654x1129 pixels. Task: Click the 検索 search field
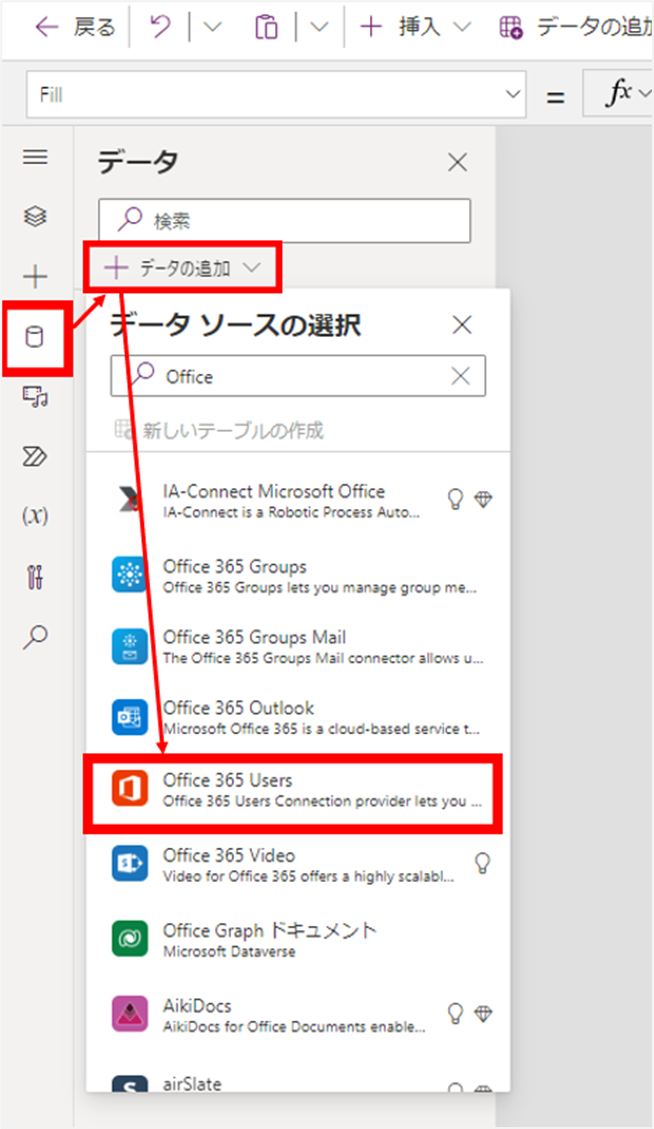tap(285, 220)
